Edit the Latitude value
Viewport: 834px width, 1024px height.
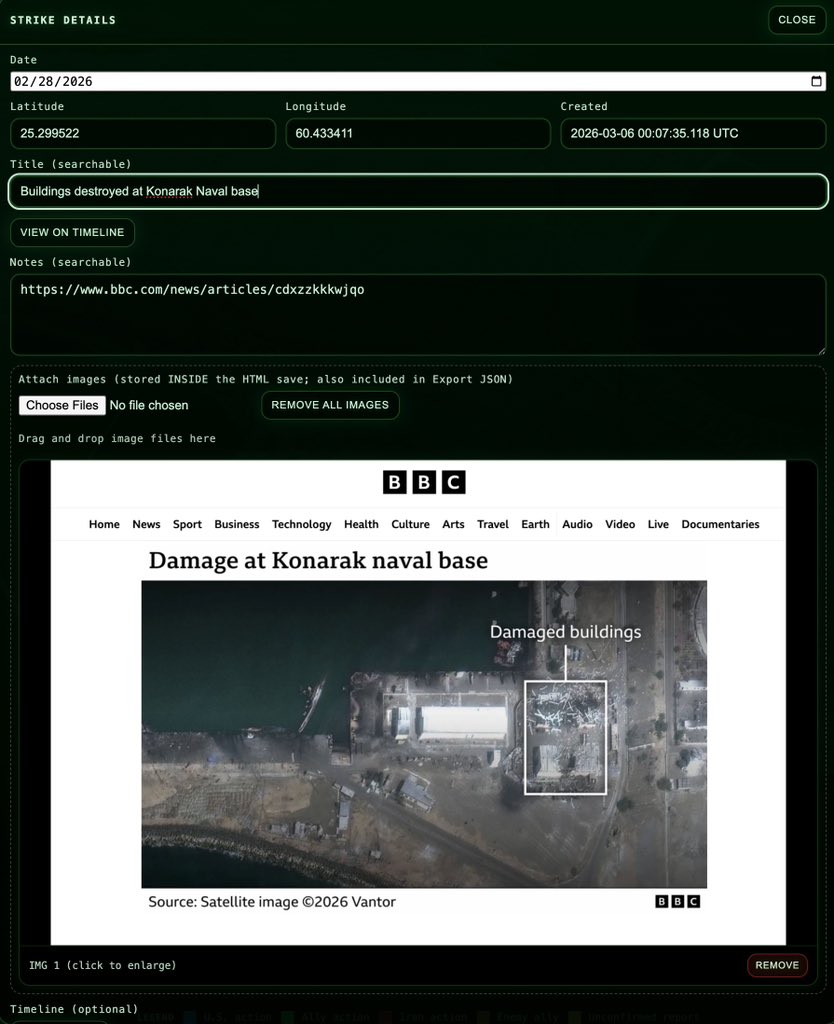[143, 133]
